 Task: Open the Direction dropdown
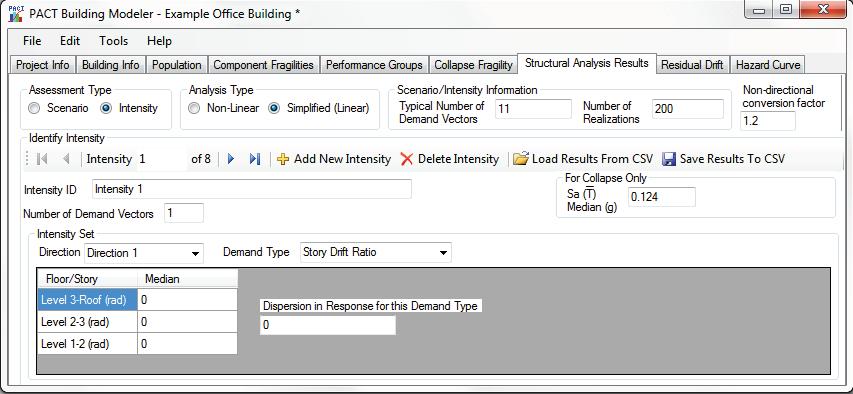tap(144, 253)
